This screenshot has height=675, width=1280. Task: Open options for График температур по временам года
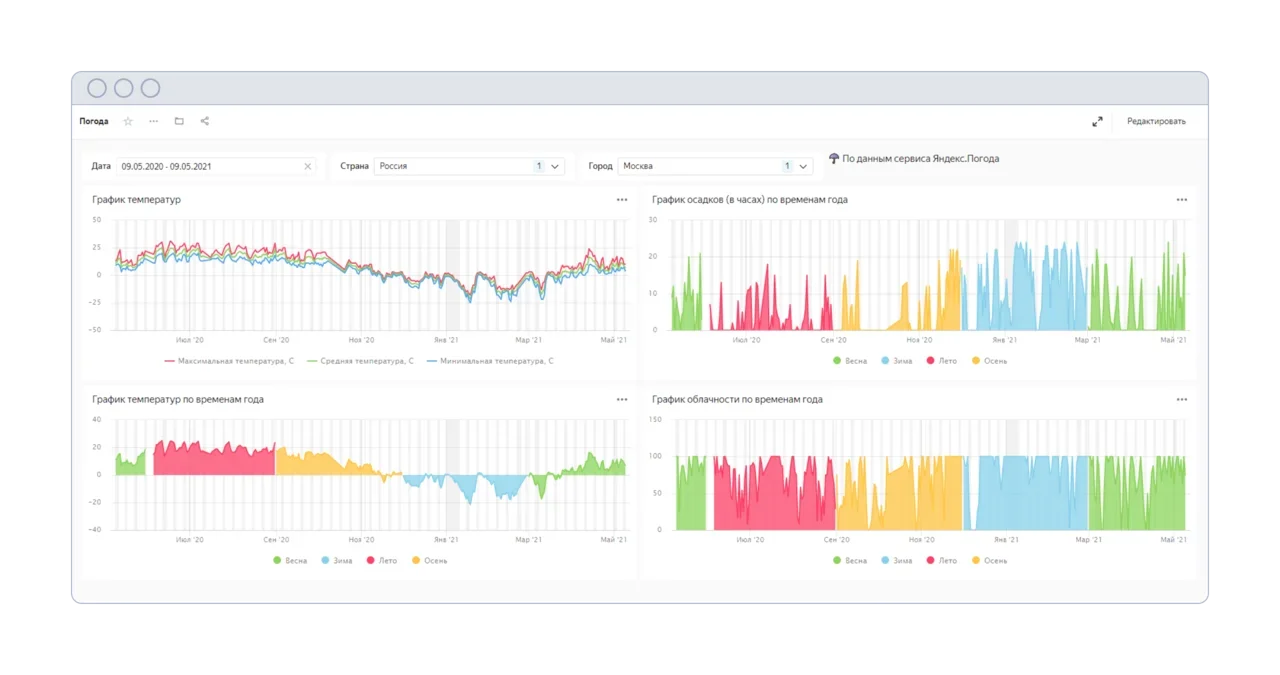click(622, 400)
